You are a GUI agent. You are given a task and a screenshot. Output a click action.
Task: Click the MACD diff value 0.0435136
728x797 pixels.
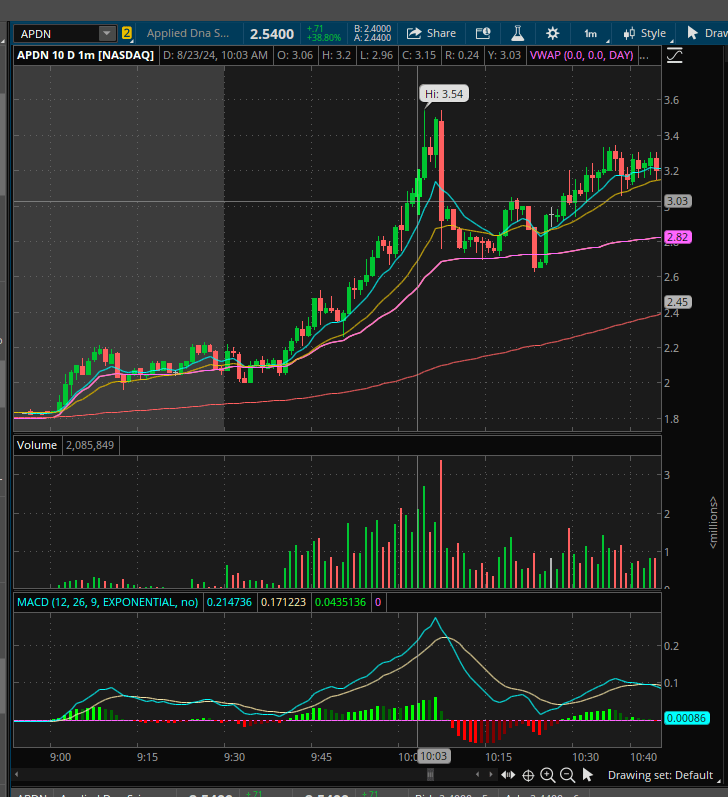click(x=340, y=602)
